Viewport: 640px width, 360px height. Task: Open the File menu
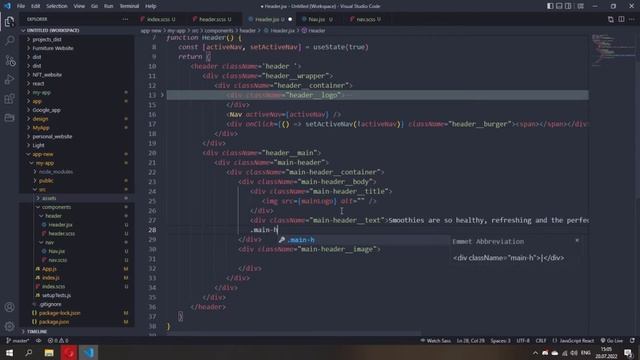(x=21, y=6)
